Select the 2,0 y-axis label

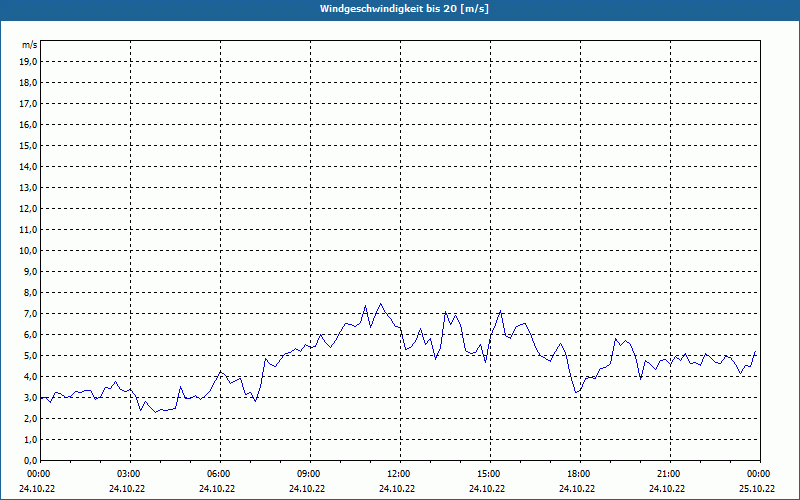pyautogui.click(x=30, y=418)
